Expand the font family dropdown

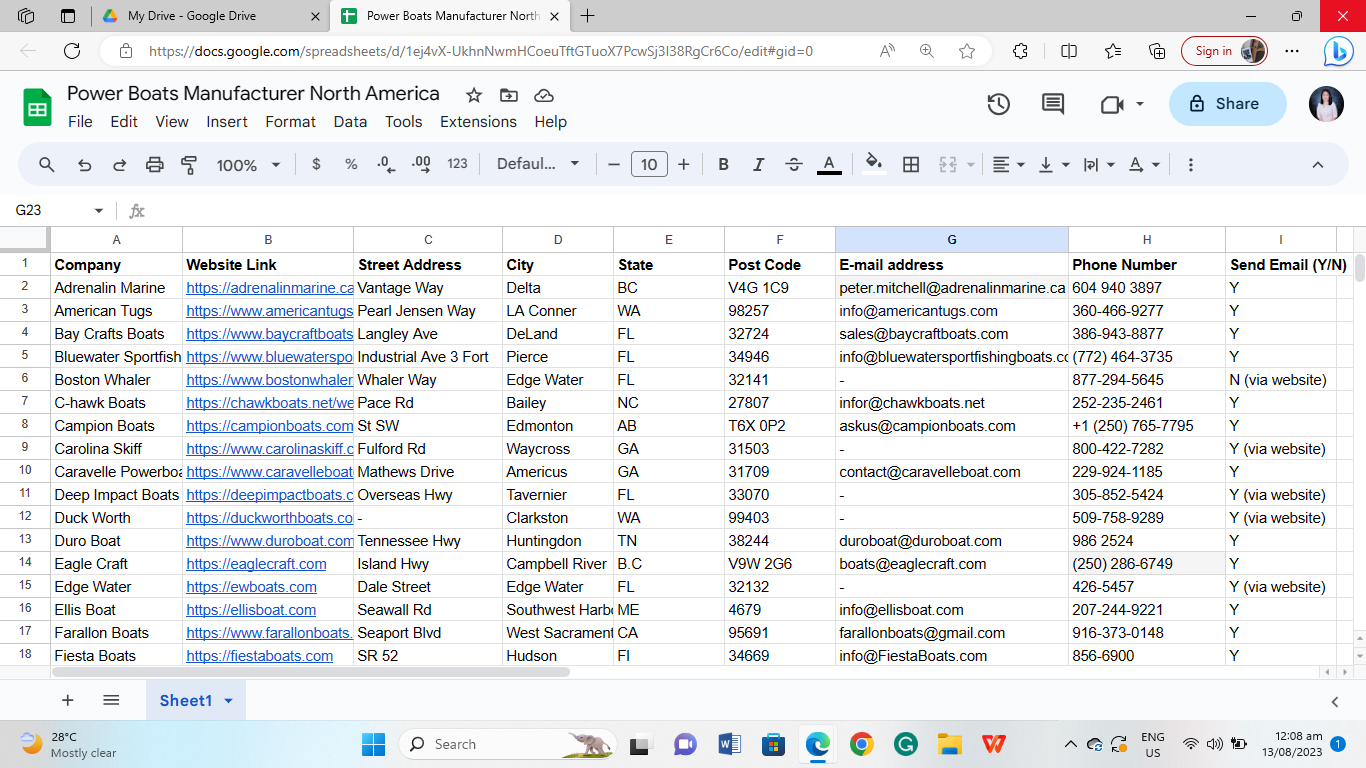coord(538,165)
